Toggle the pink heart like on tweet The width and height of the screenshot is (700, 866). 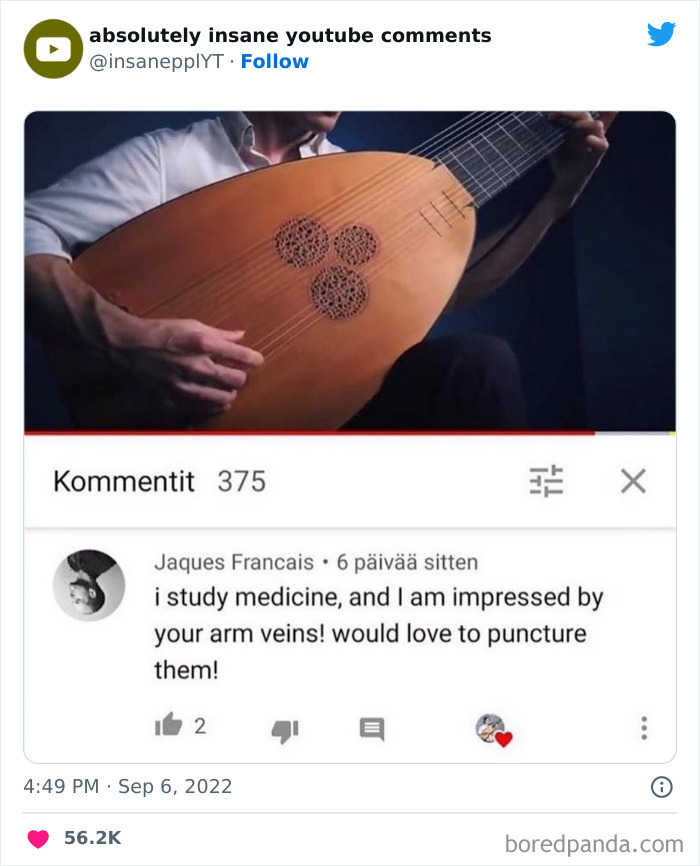38,838
